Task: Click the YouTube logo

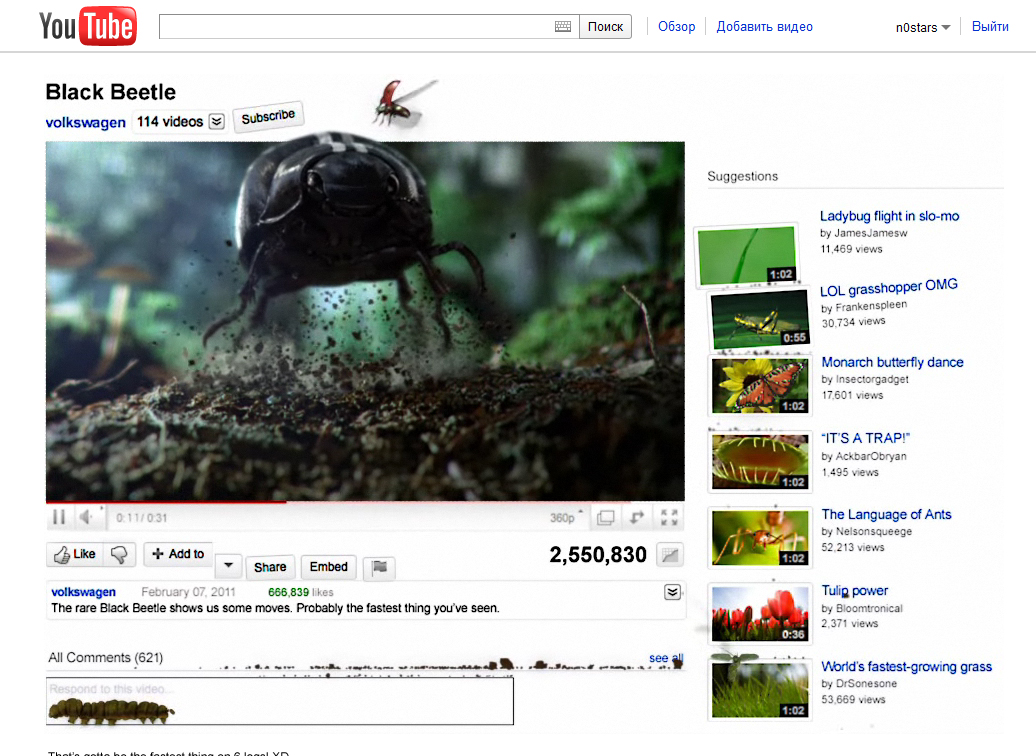Action: coord(88,26)
